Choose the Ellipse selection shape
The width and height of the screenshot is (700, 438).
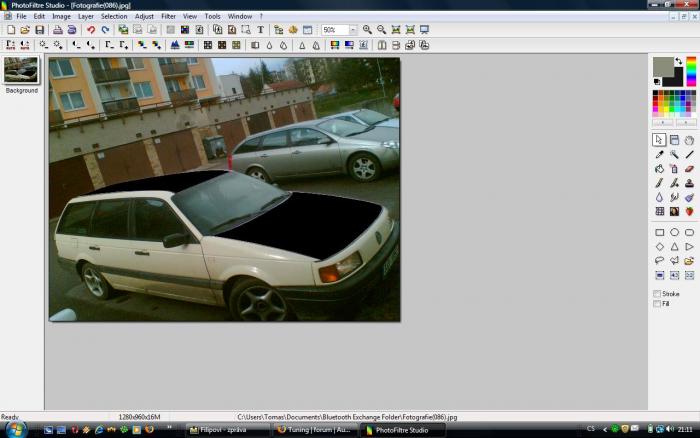674,232
